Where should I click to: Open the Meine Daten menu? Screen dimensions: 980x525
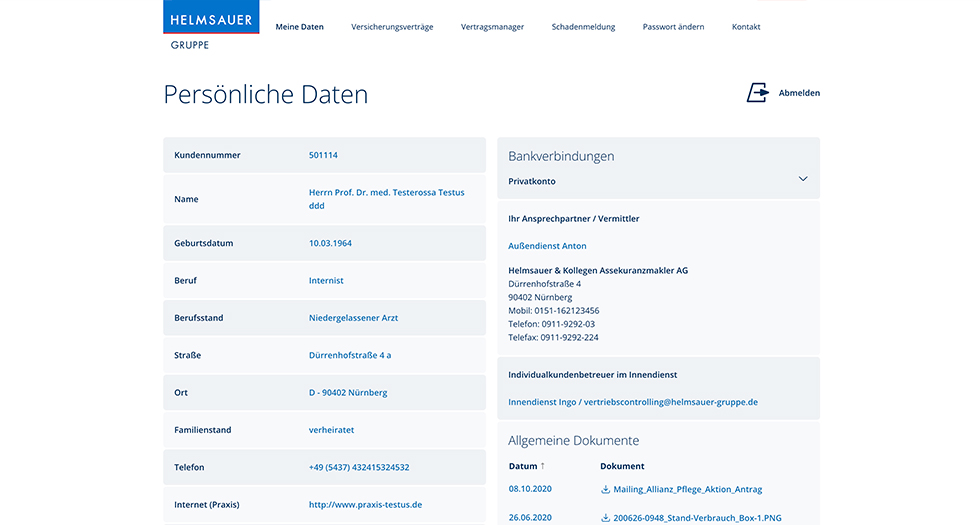[x=299, y=27]
